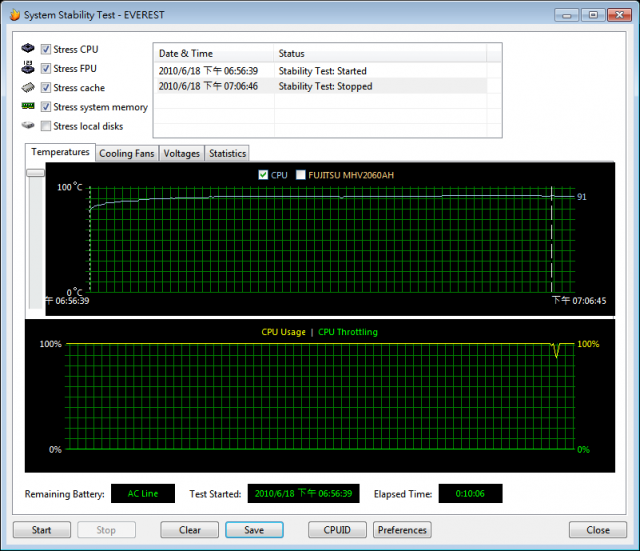The height and width of the screenshot is (551, 640).
Task: Click the graph scale slider handle
Action: [x=36, y=173]
